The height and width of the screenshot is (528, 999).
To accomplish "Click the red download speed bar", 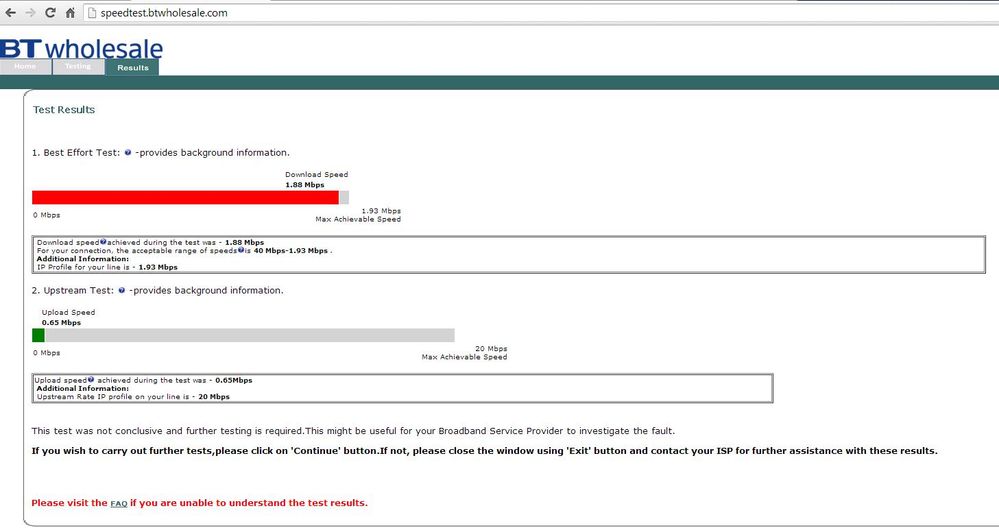I will (x=185, y=197).
